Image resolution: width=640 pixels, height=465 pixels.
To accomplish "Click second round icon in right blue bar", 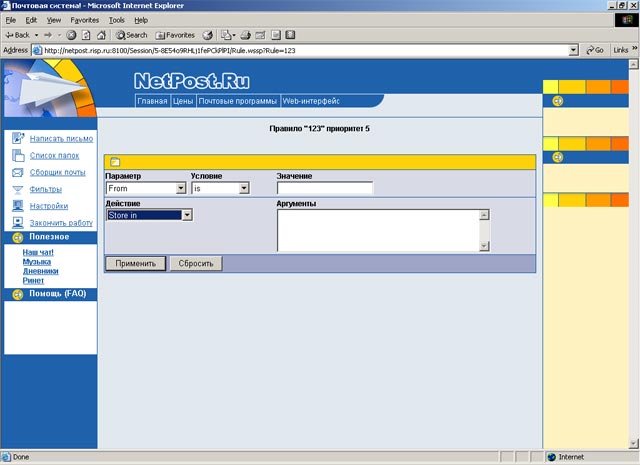I will point(558,157).
